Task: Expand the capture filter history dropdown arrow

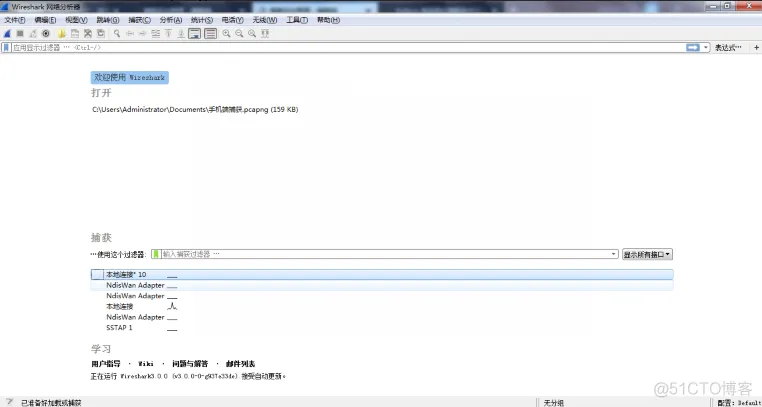Action: (614, 254)
